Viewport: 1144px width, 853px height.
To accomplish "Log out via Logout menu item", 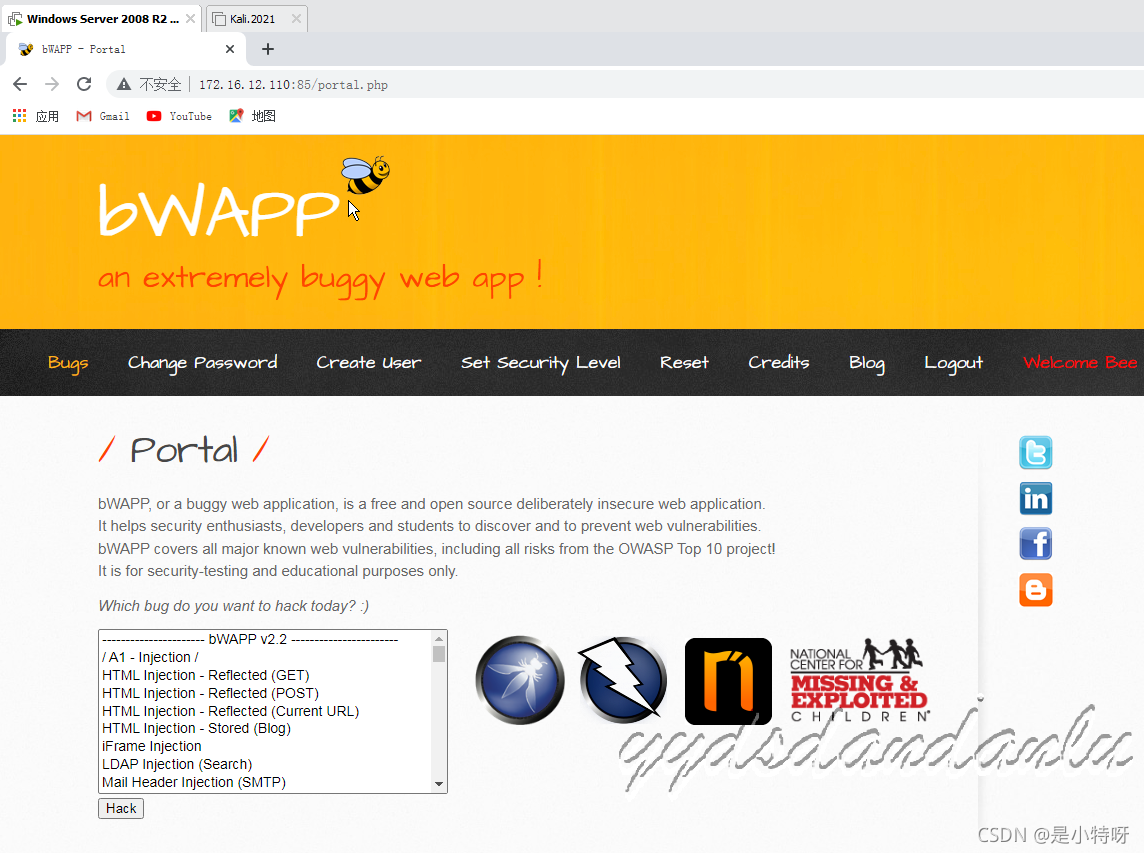I will pos(954,363).
